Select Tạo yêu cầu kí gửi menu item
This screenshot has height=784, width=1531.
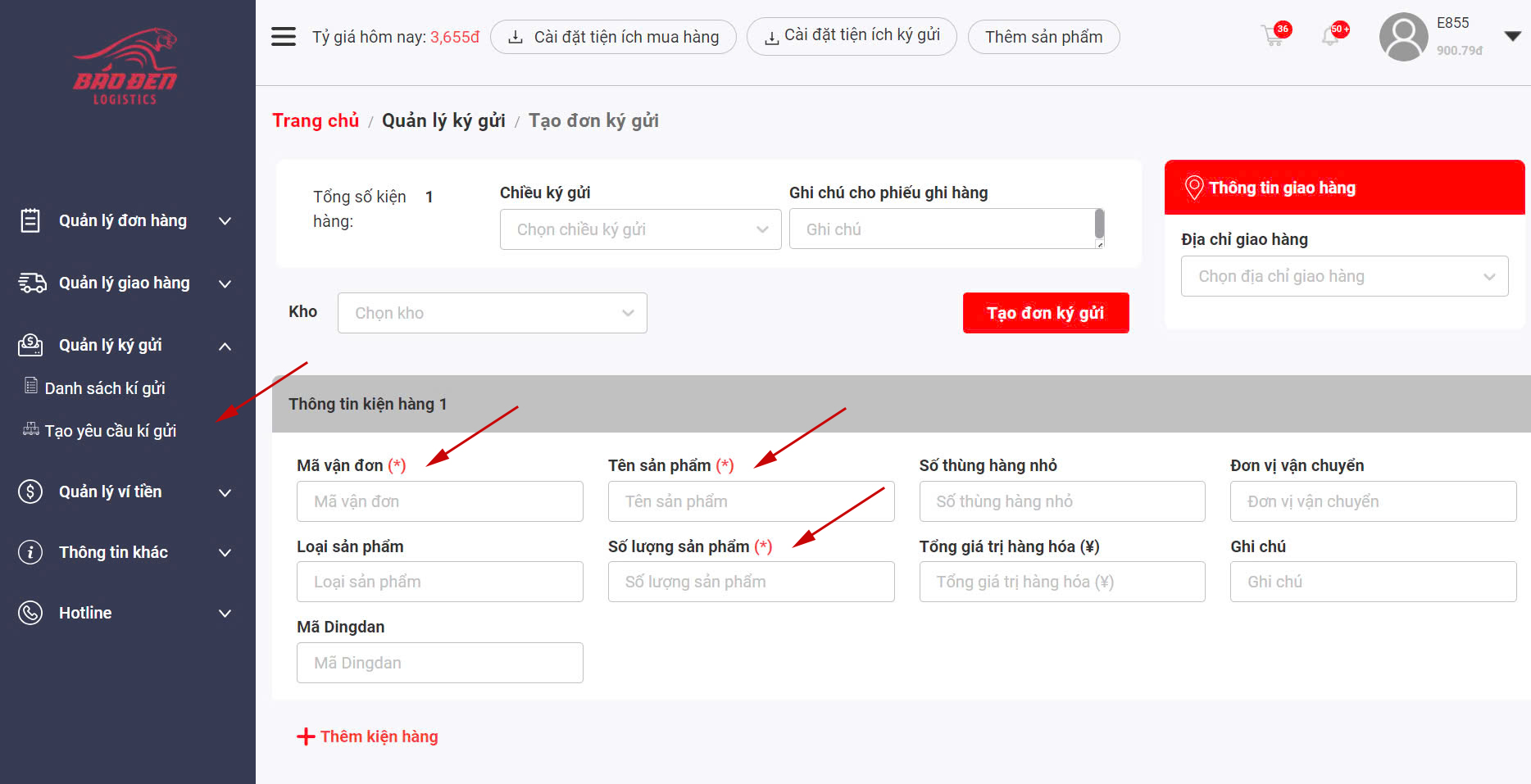[111, 431]
